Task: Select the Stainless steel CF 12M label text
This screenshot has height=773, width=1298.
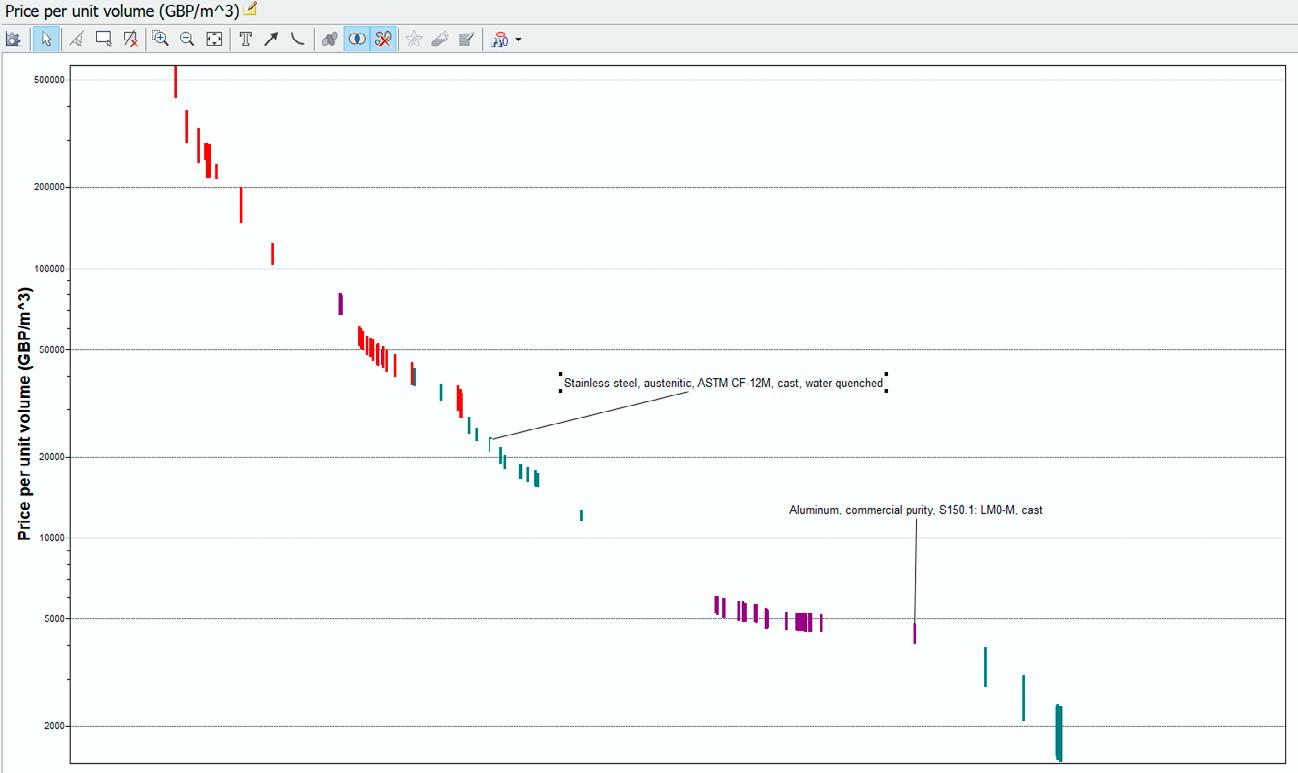Action: coord(723,383)
